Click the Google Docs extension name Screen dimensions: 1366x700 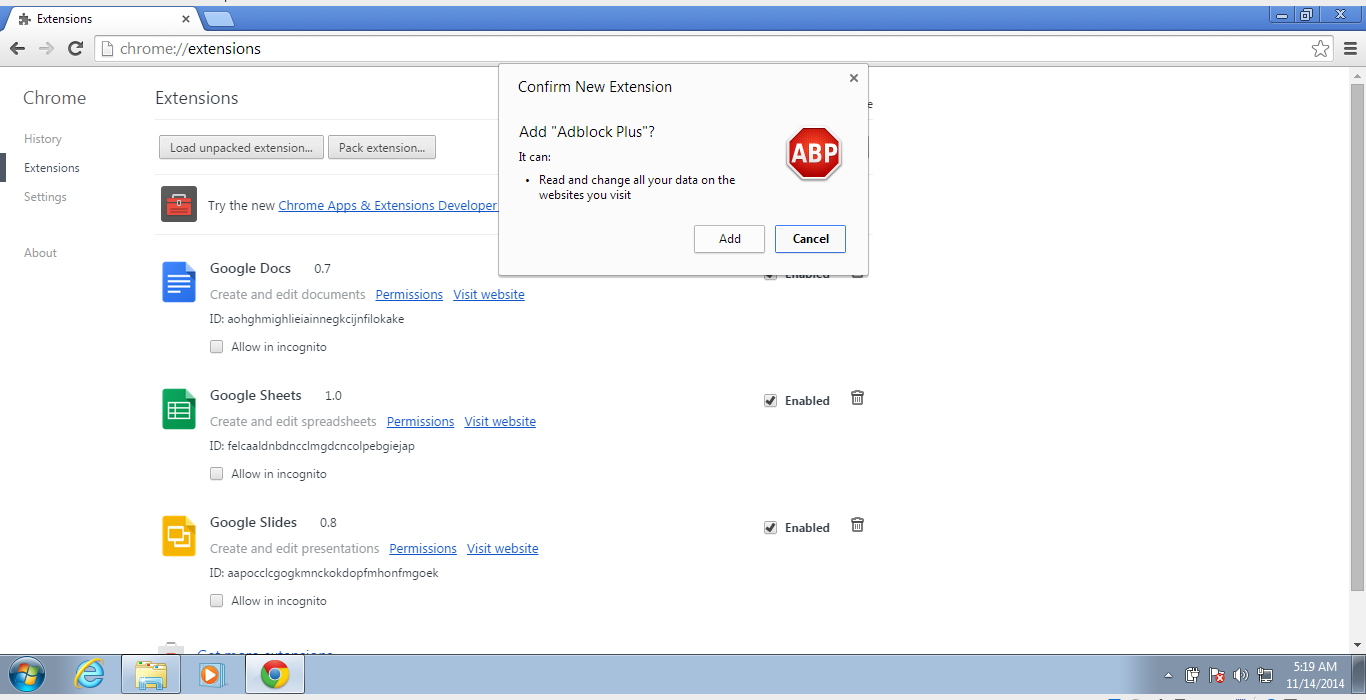tap(250, 268)
